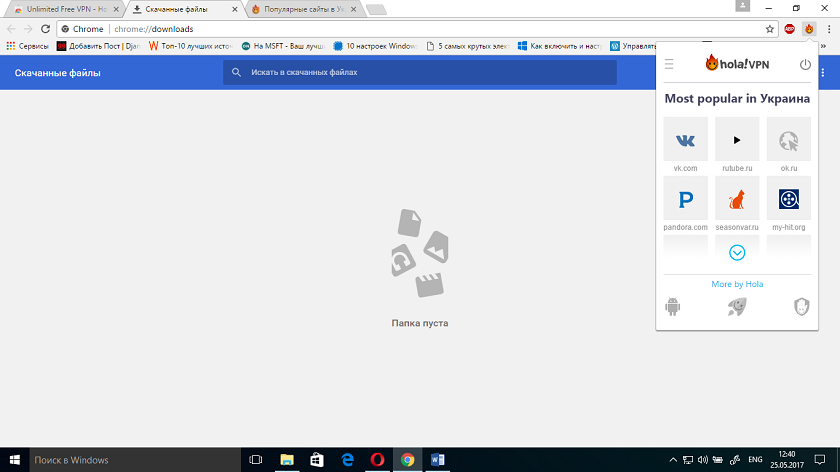Open the ENG language switcher in taskbar
Image resolution: width=840 pixels, height=472 pixels.
tap(756, 460)
